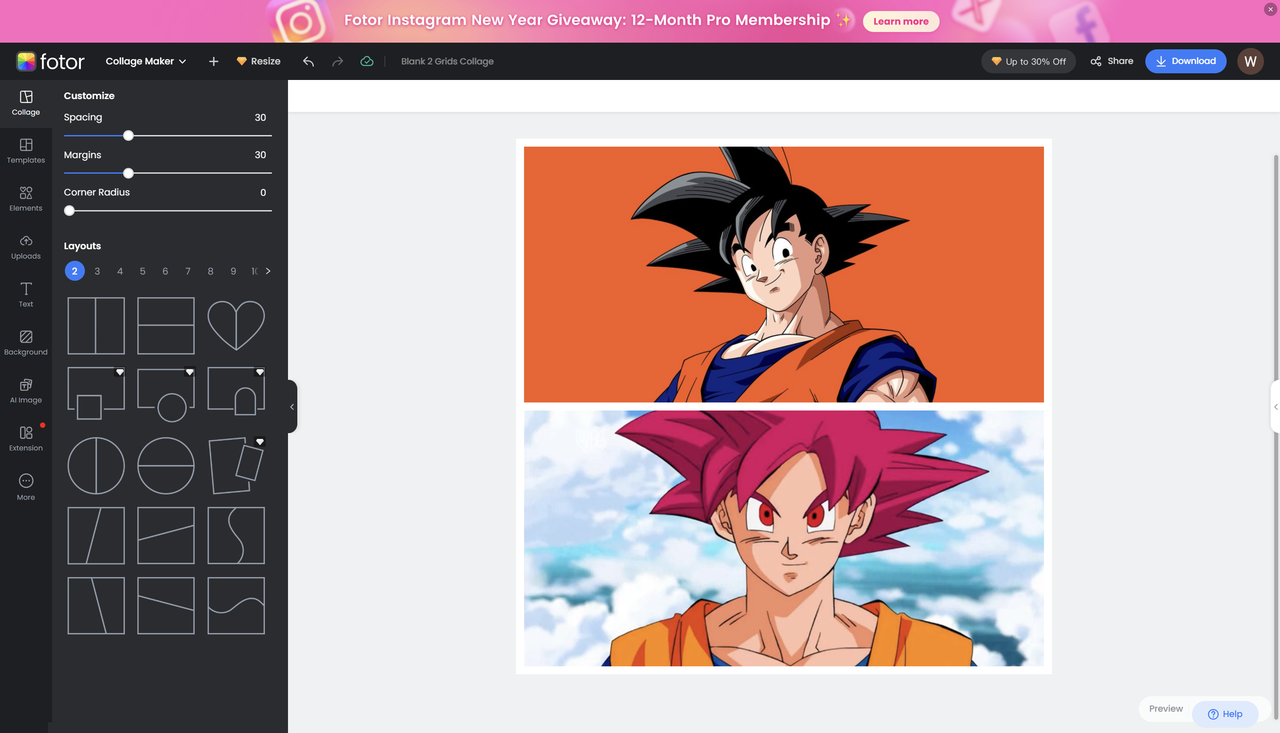Select the 4 grids layout tab
Viewport: 1280px width, 733px height.
120,271
